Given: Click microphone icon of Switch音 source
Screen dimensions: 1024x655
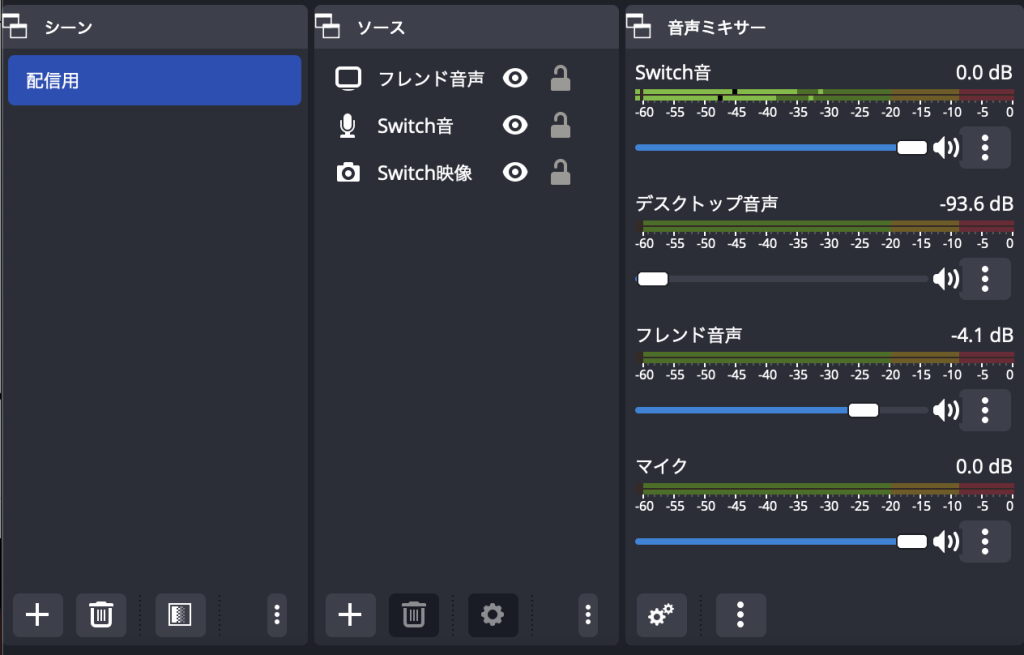Looking at the screenshot, I should click(347, 125).
